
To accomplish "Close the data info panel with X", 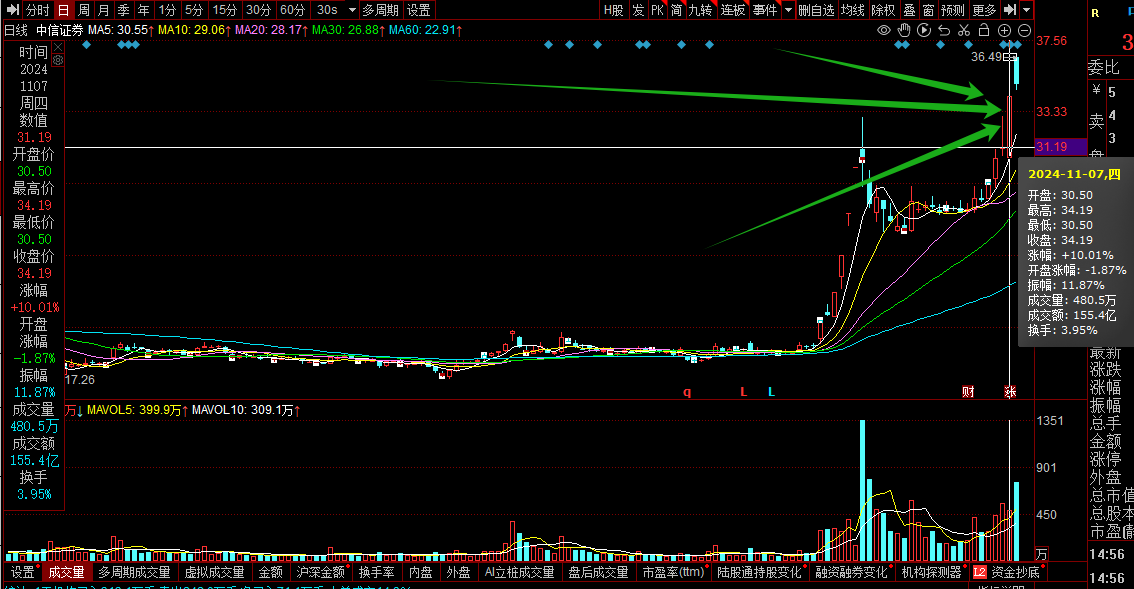I will (x=58, y=48).
